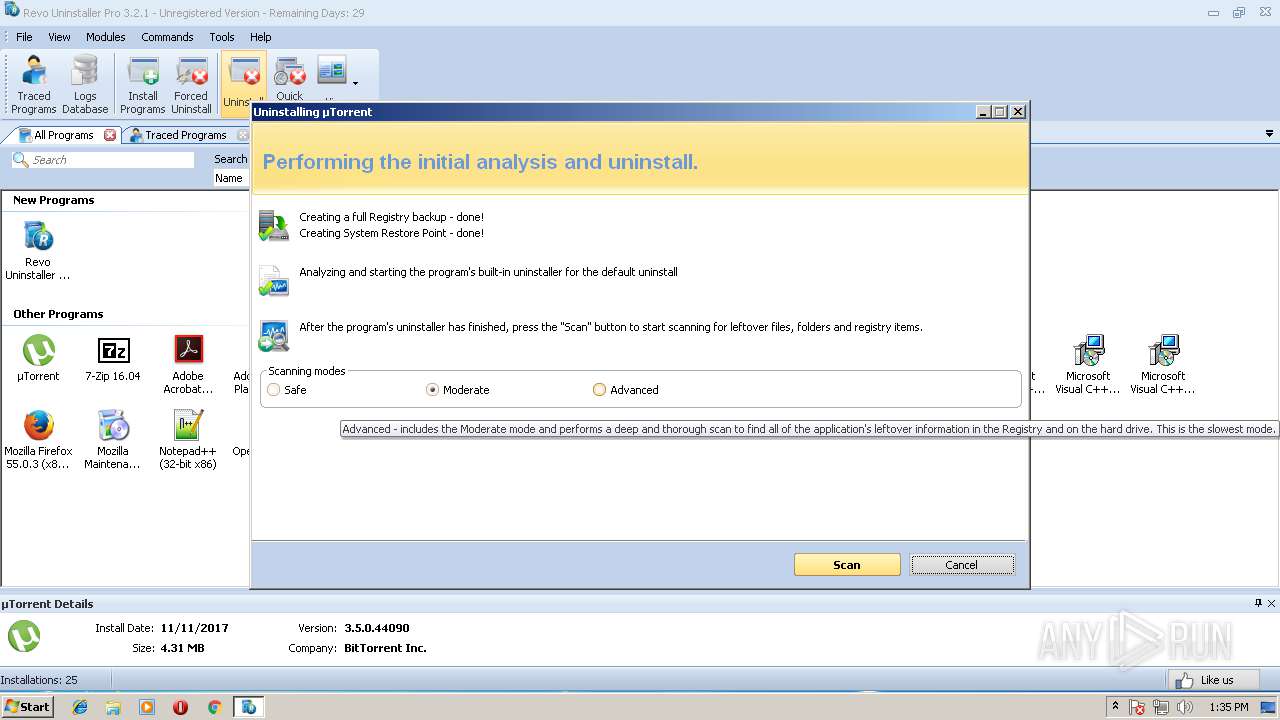Image resolution: width=1280 pixels, height=720 pixels.
Task: Close the Uninstalling µTorrent dialog
Action: [x=1018, y=112]
